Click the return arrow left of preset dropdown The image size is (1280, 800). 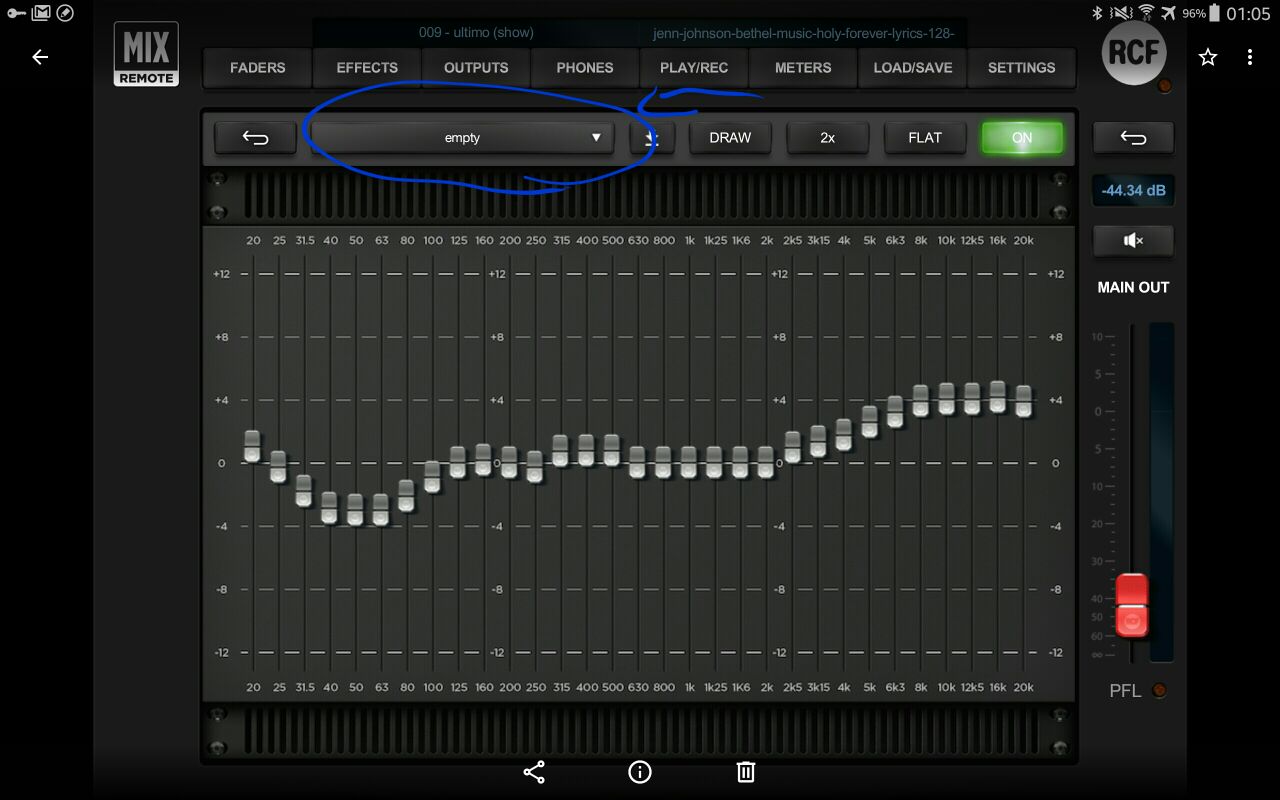pos(255,138)
